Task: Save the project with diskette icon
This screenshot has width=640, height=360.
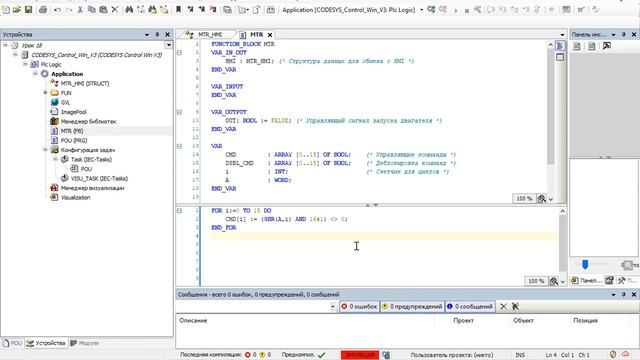Action: (x=28, y=9)
